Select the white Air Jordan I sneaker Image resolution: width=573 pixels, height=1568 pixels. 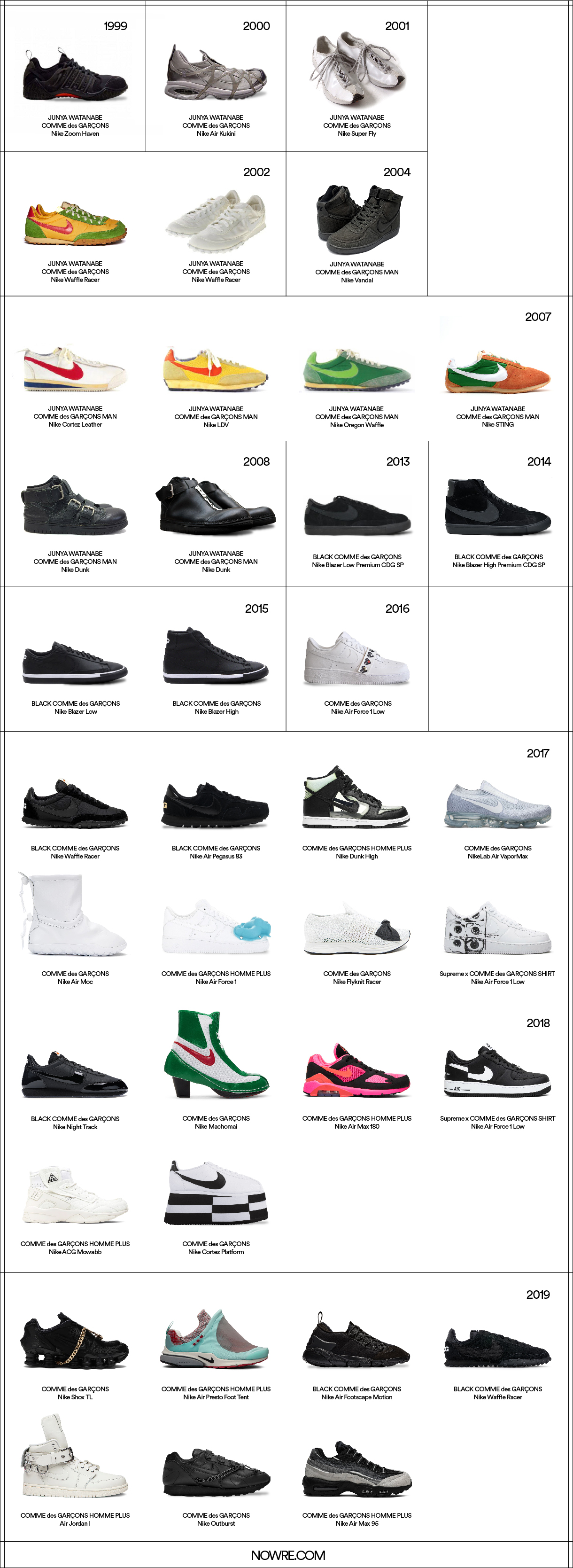click(75, 1457)
